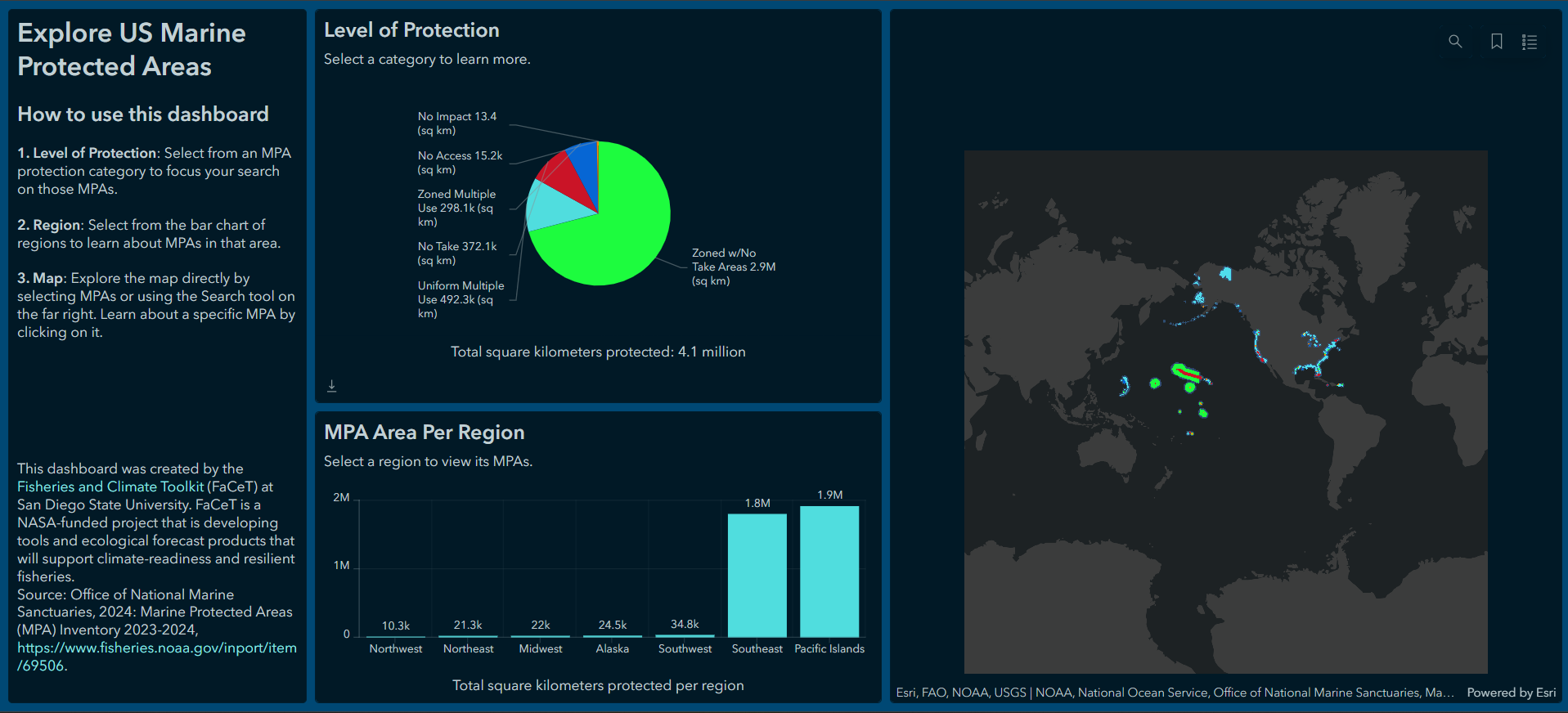1568x713 pixels.
Task: Open the map Legend list icon
Action: click(1530, 42)
